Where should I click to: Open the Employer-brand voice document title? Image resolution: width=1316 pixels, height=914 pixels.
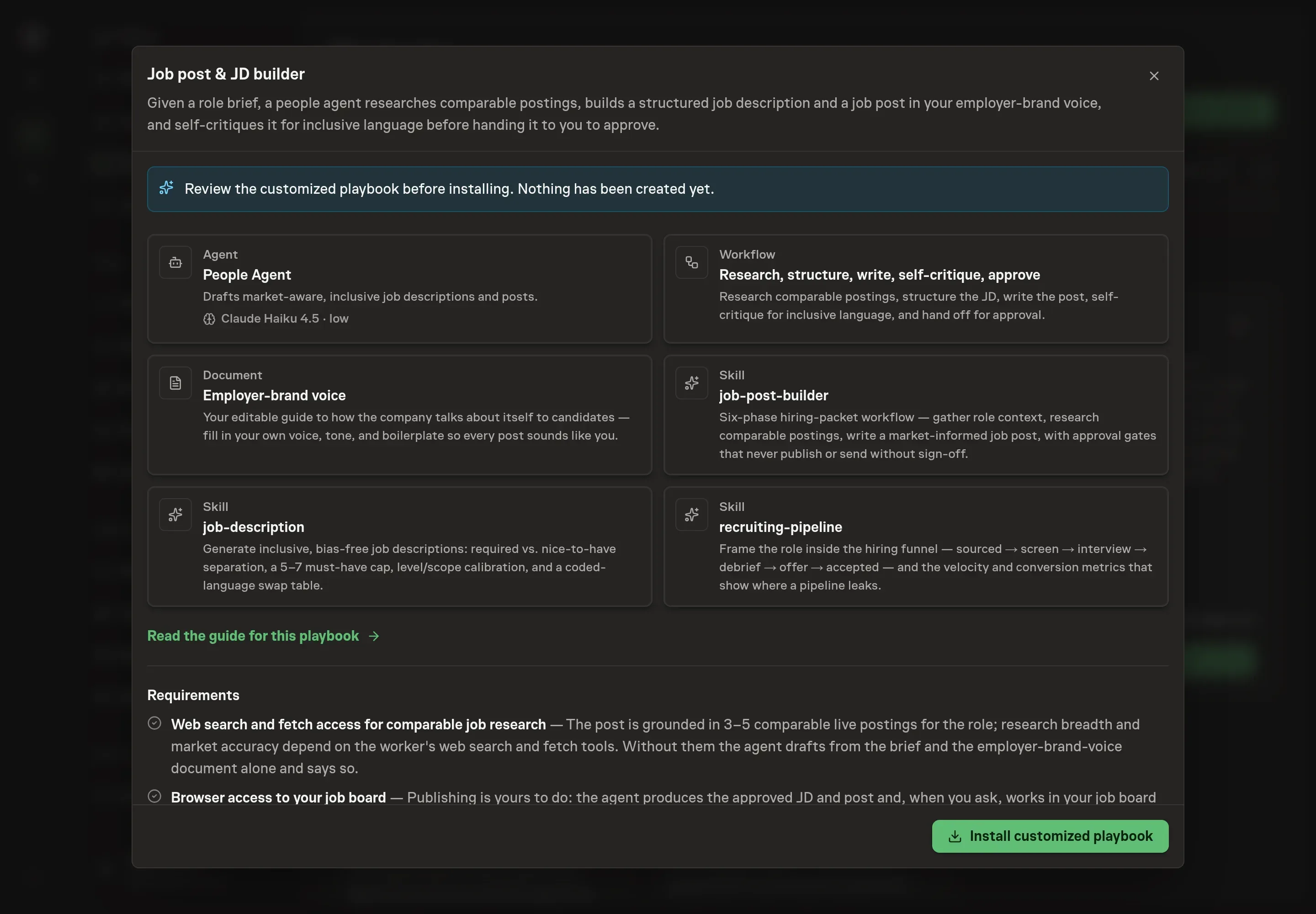[274, 395]
